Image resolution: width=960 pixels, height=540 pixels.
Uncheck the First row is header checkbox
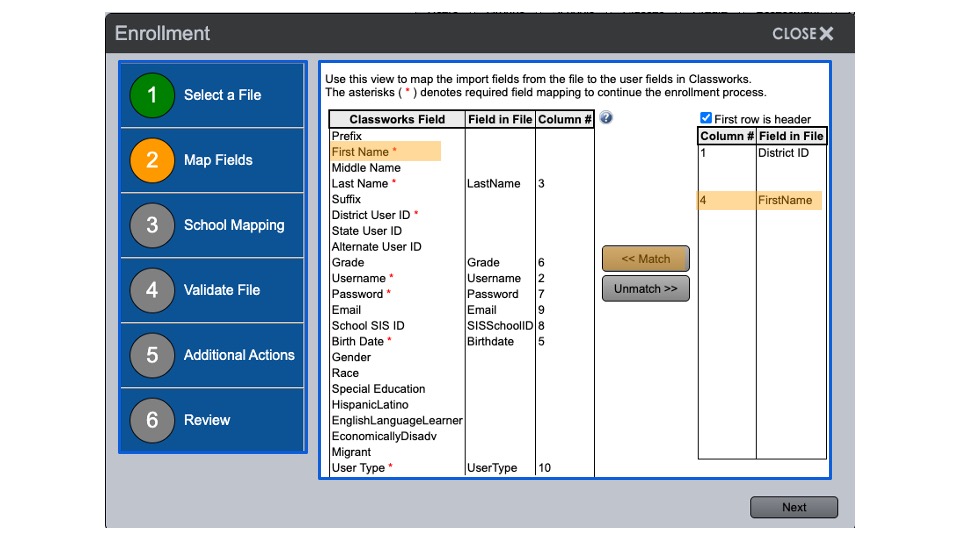click(706, 118)
